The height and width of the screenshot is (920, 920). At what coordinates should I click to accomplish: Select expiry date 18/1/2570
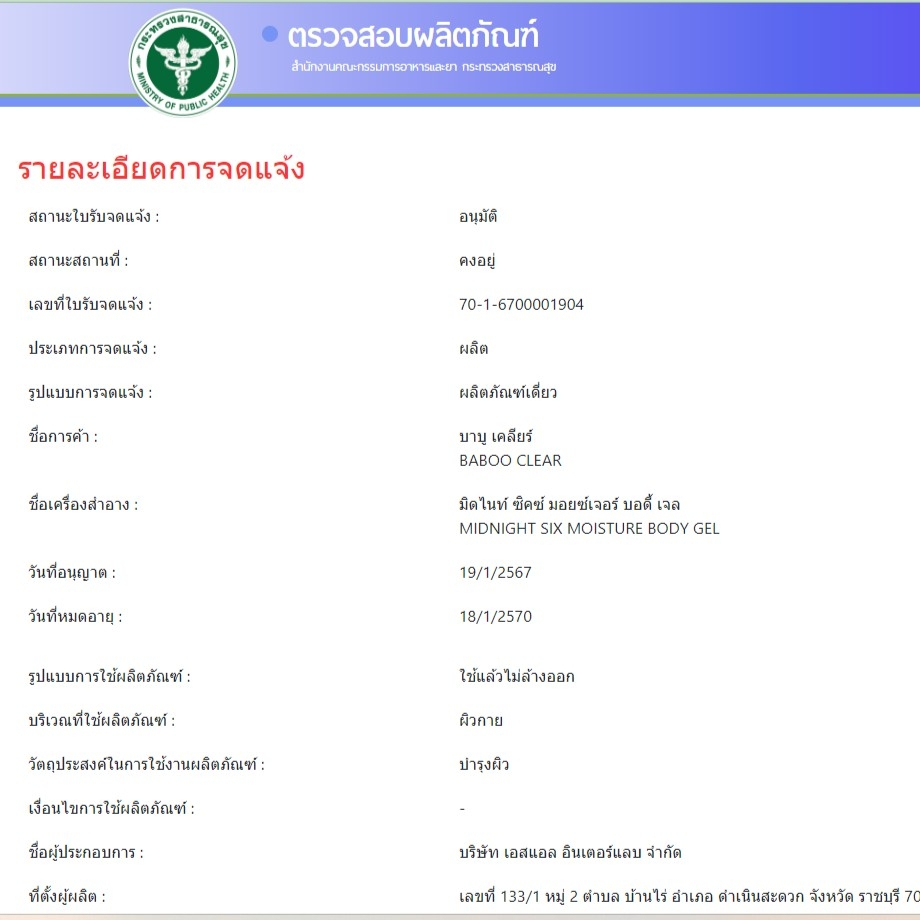click(495, 617)
